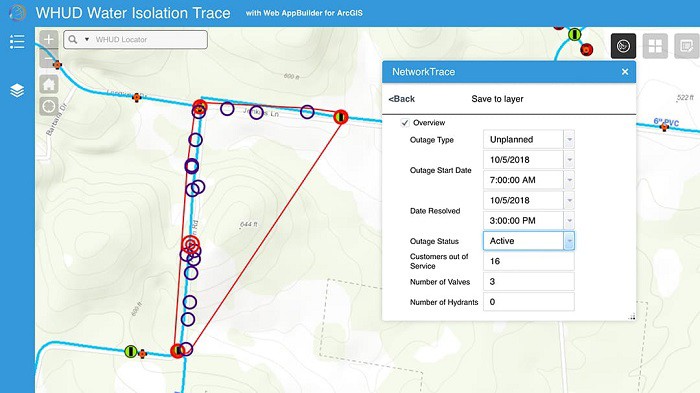Expand the Outage Type dropdown
The height and width of the screenshot is (393, 700).
pyautogui.click(x=569, y=139)
